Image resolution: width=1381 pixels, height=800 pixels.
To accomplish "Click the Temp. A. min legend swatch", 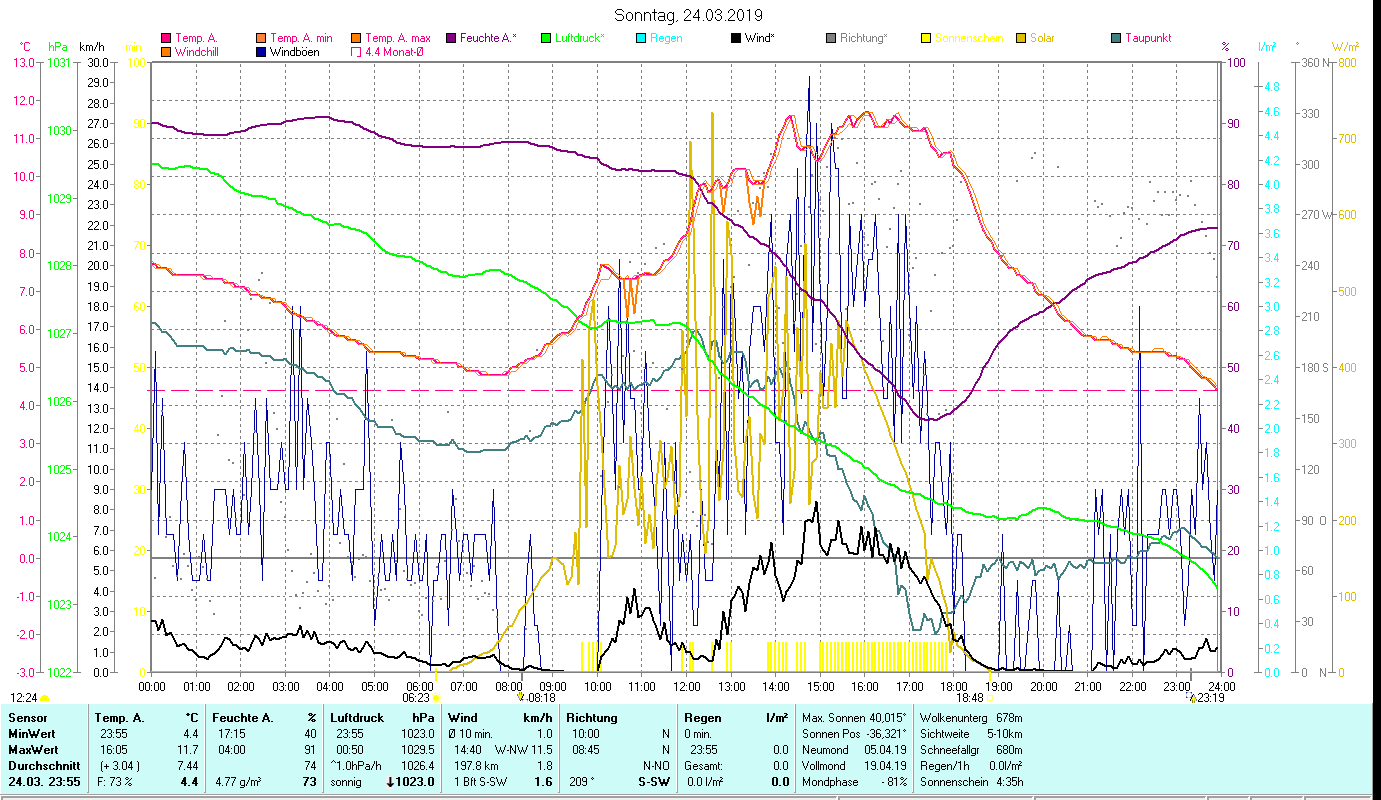I will [x=261, y=38].
